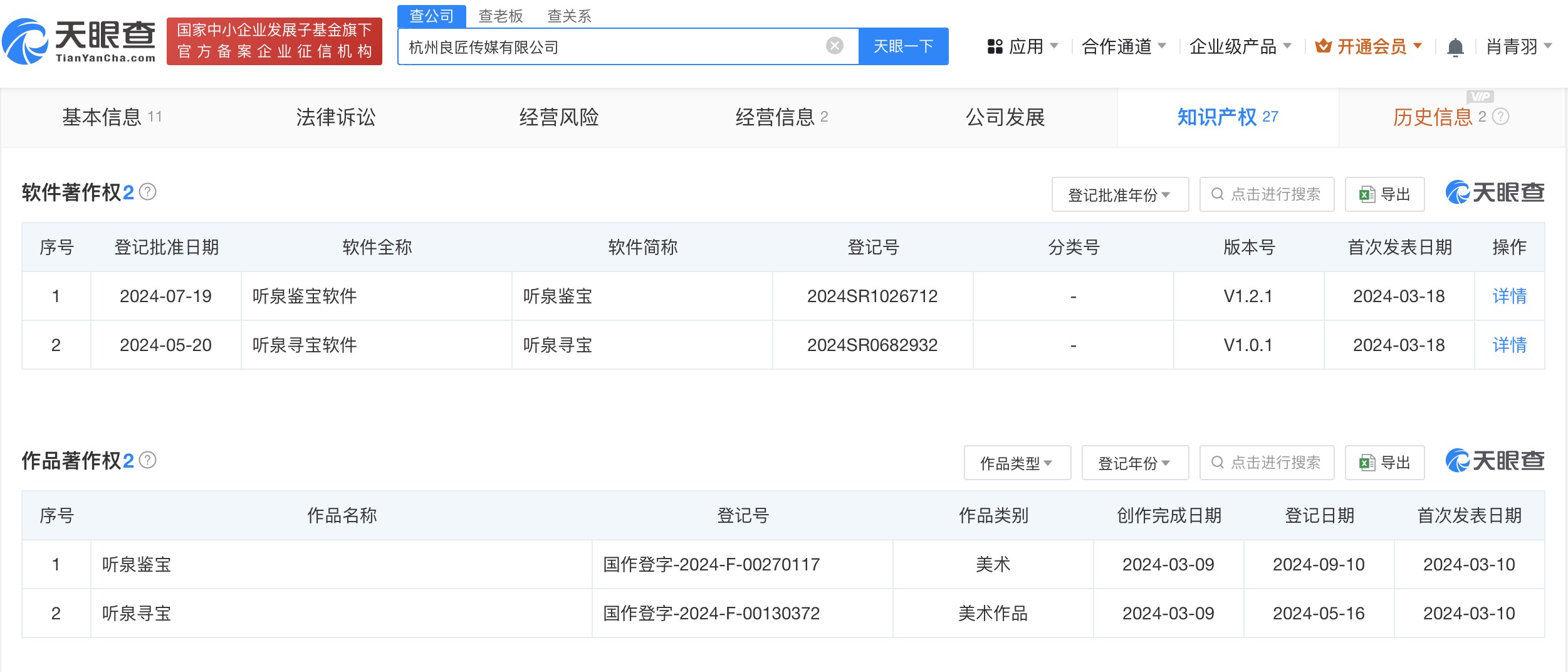Click the 听泉寻宝 work name in works table
The image size is (1568, 672).
137,613
